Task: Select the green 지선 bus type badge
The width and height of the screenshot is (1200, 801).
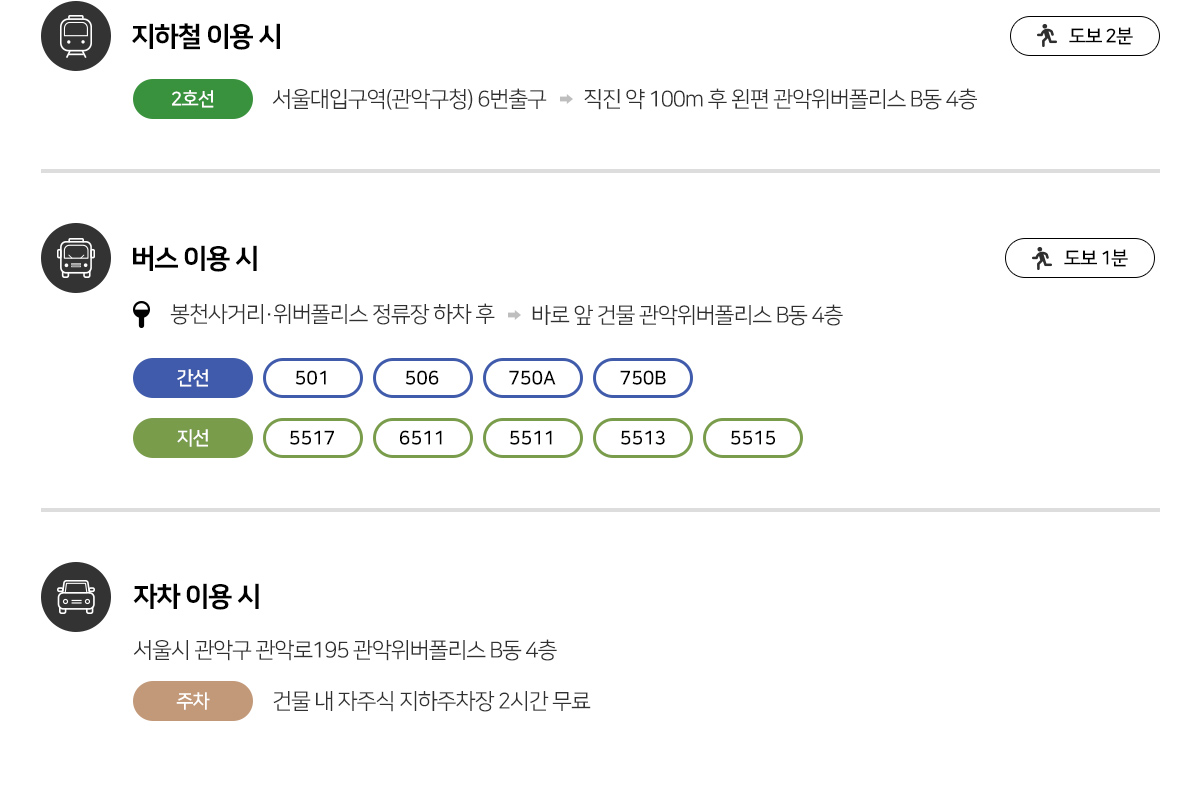Action: pos(193,438)
